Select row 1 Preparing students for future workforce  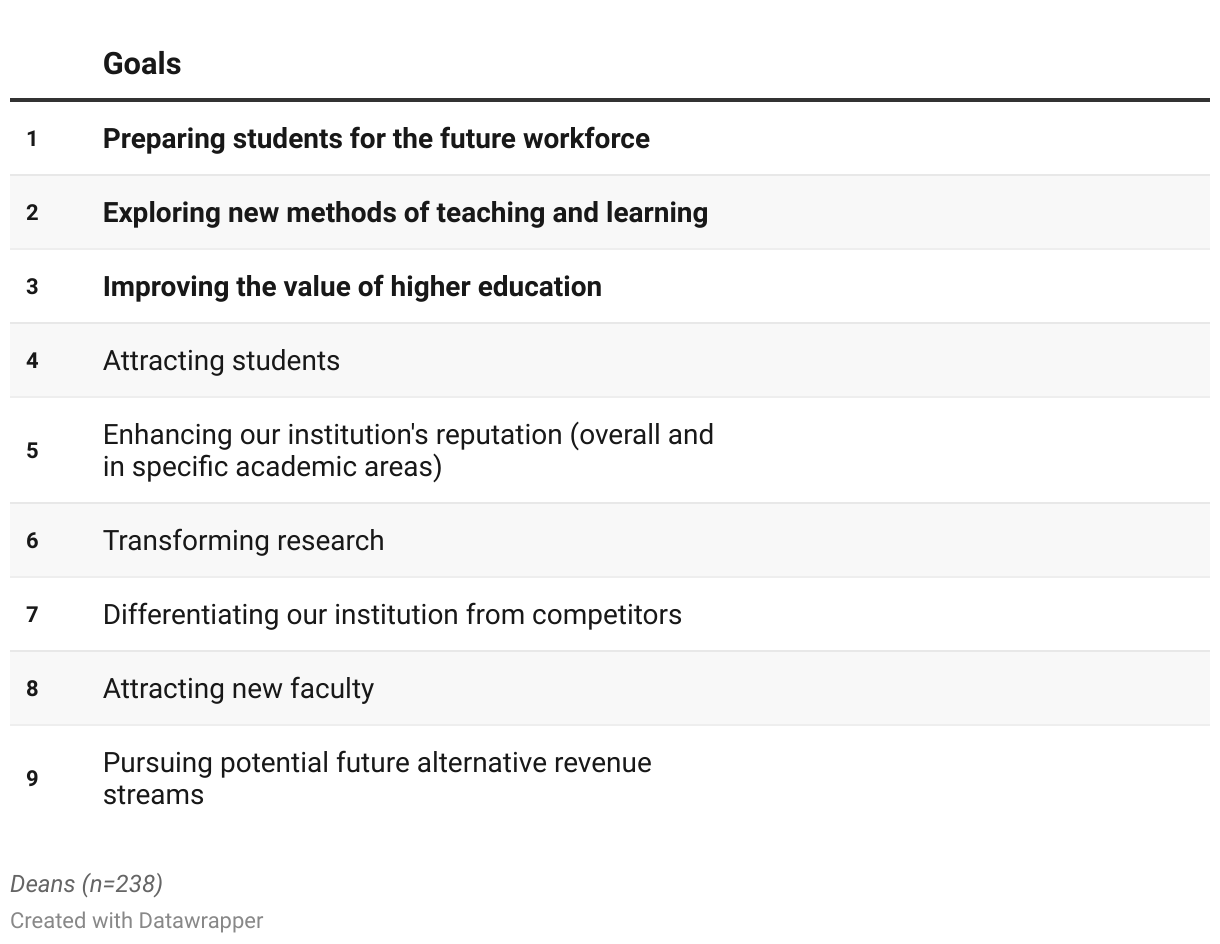click(610, 138)
